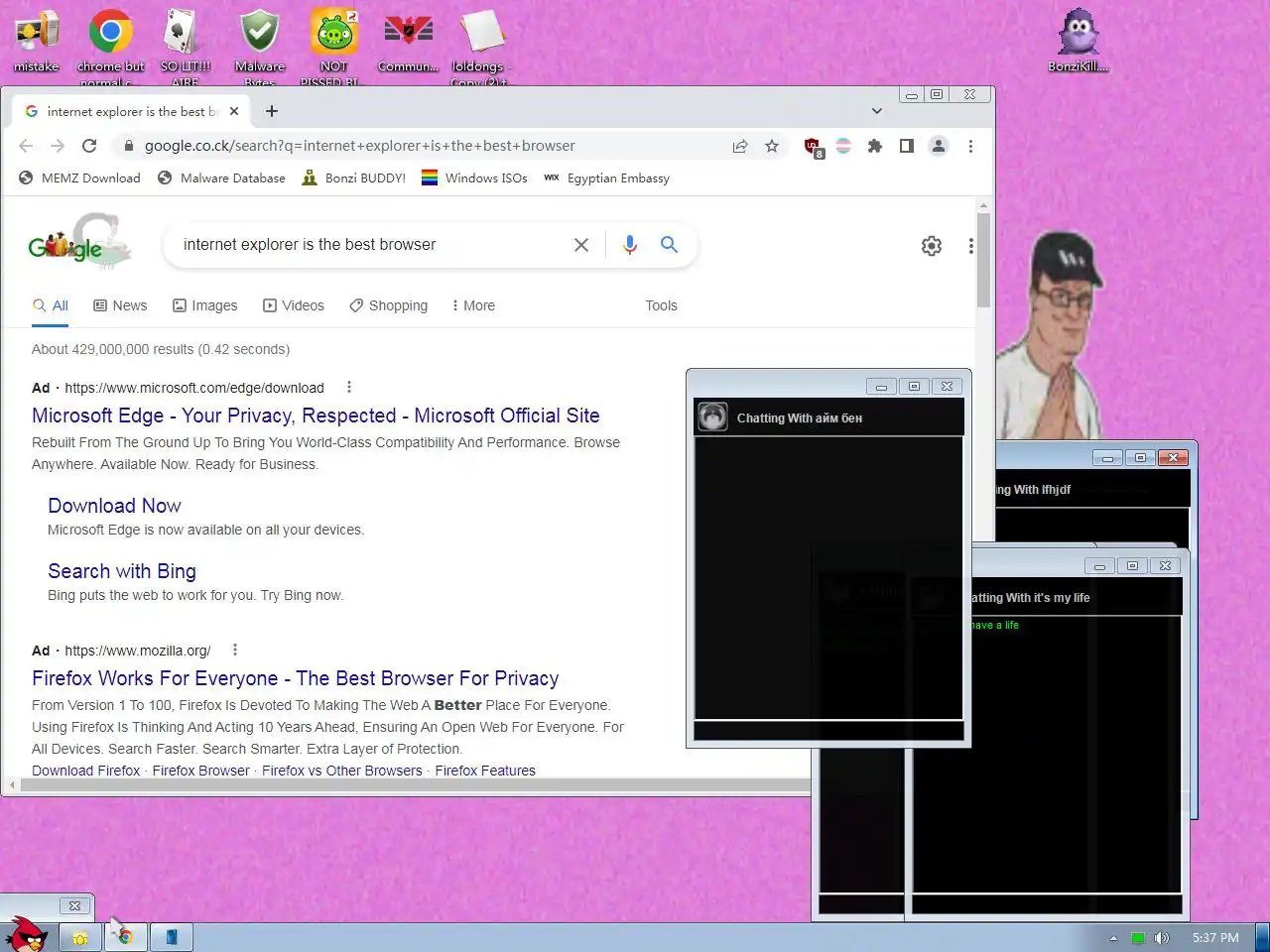Viewport: 1270px width, 952px height.
Task: Open Chrome's tab search chevron
Action: coord(877,111)
